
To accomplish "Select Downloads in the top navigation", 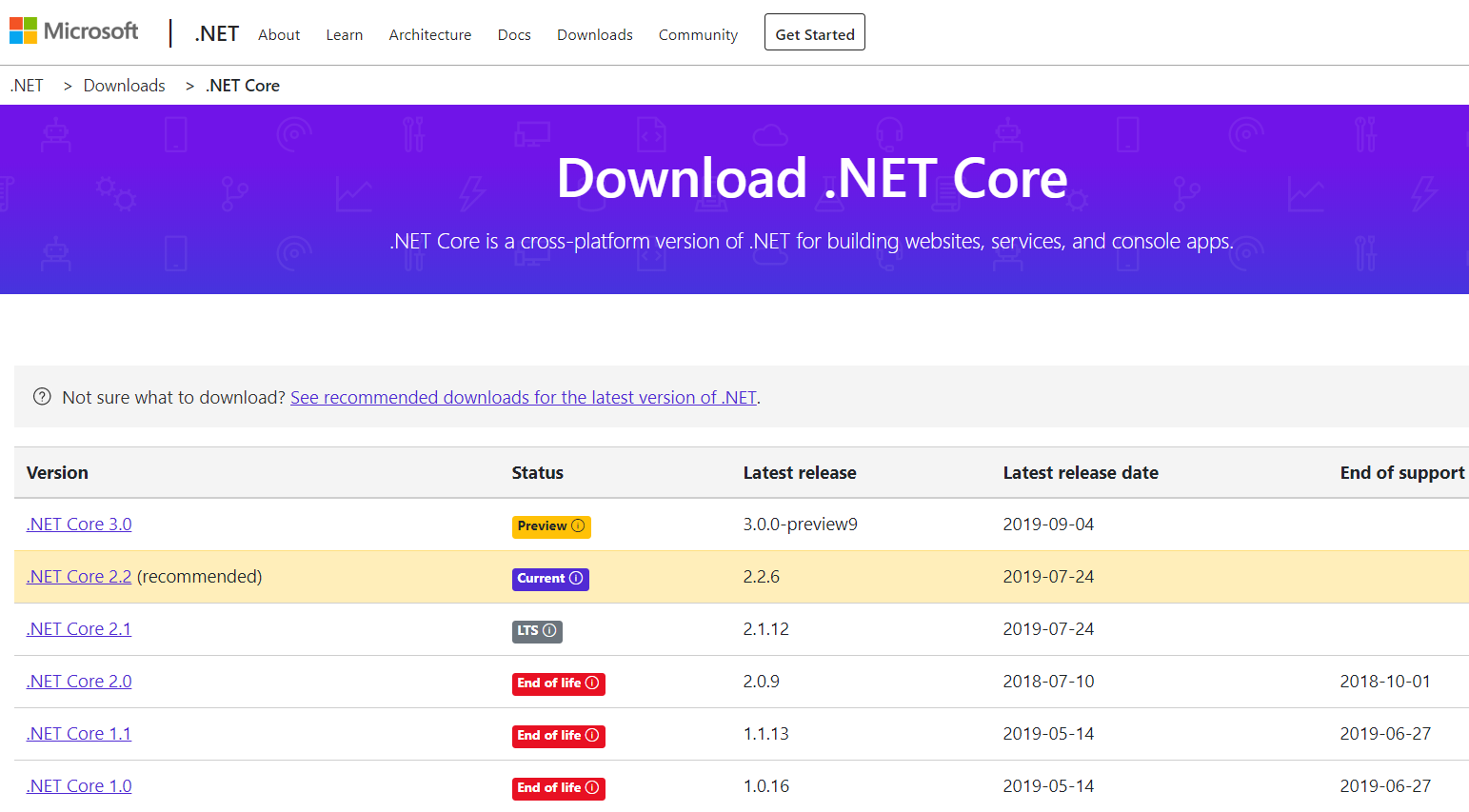I will point(594,35).
